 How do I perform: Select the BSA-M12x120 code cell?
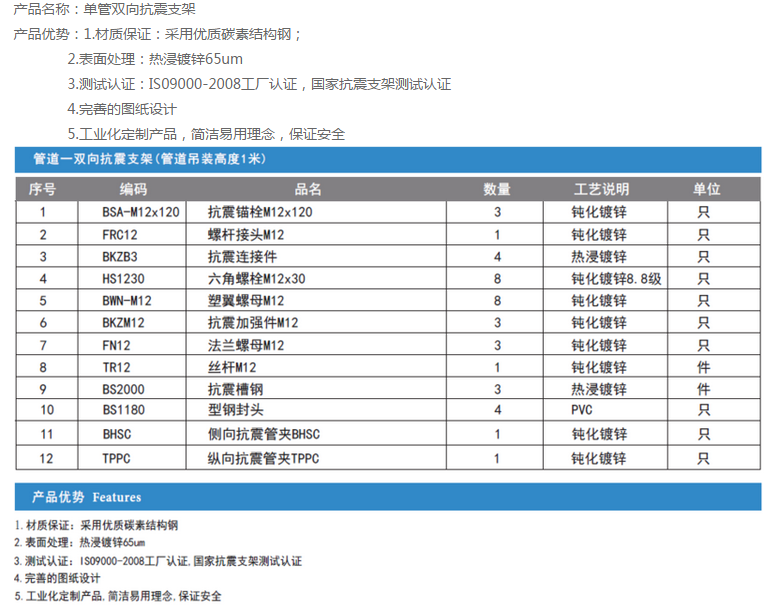click(141, 212)
